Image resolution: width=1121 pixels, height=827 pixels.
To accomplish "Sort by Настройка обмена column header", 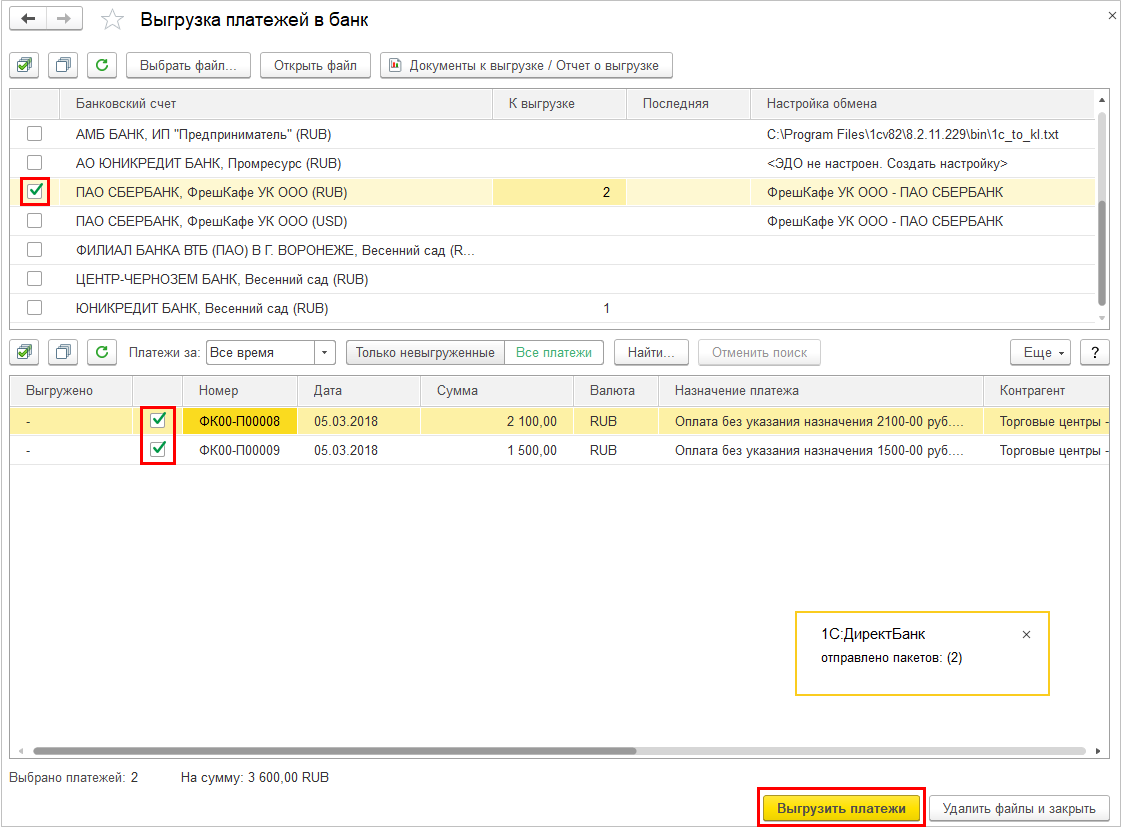I will coord(922,104).
